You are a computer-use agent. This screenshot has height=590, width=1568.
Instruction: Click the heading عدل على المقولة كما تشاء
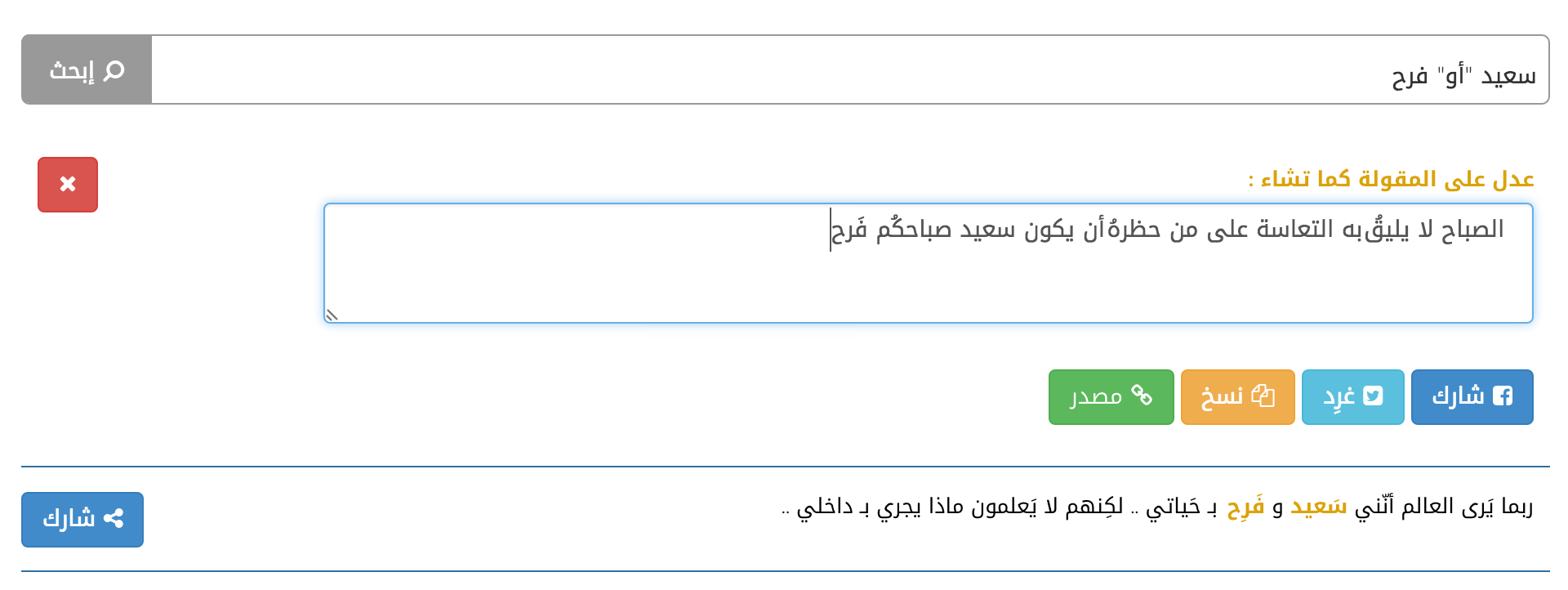coord(1391,179)
